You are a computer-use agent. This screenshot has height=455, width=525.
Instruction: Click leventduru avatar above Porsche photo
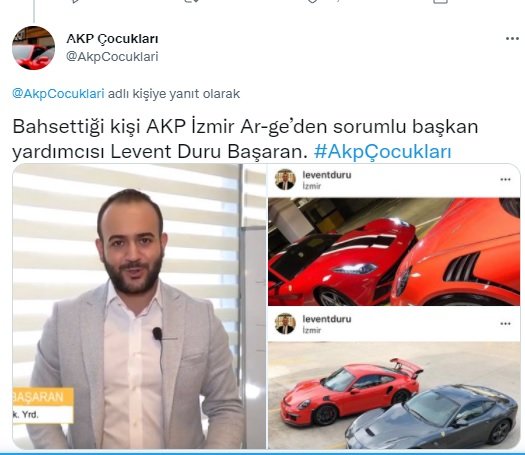pyautogui.click(x=285, y=323)
